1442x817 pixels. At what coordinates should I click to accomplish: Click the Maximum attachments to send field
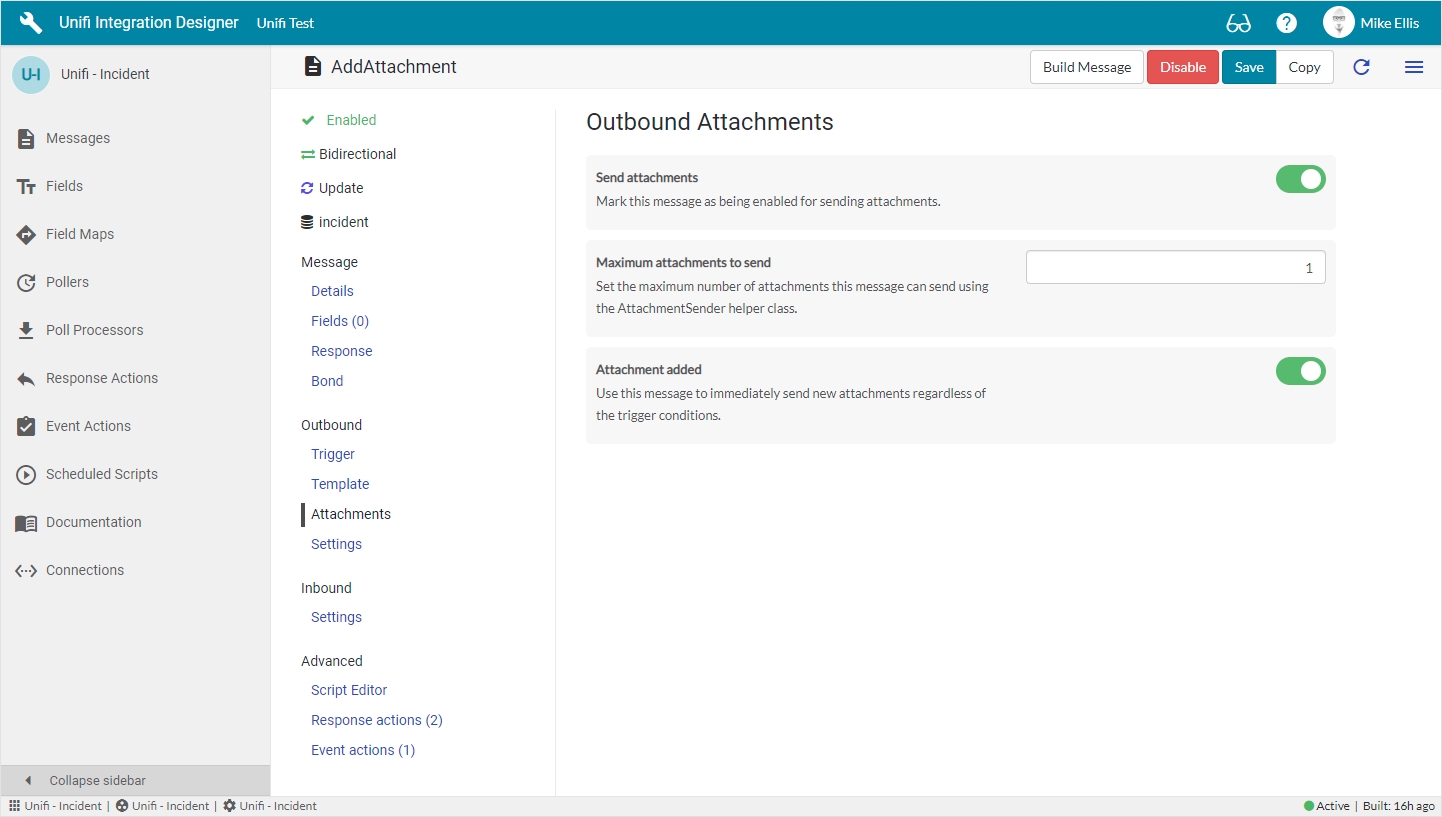pyautogui.click(x=1175, y=268)
